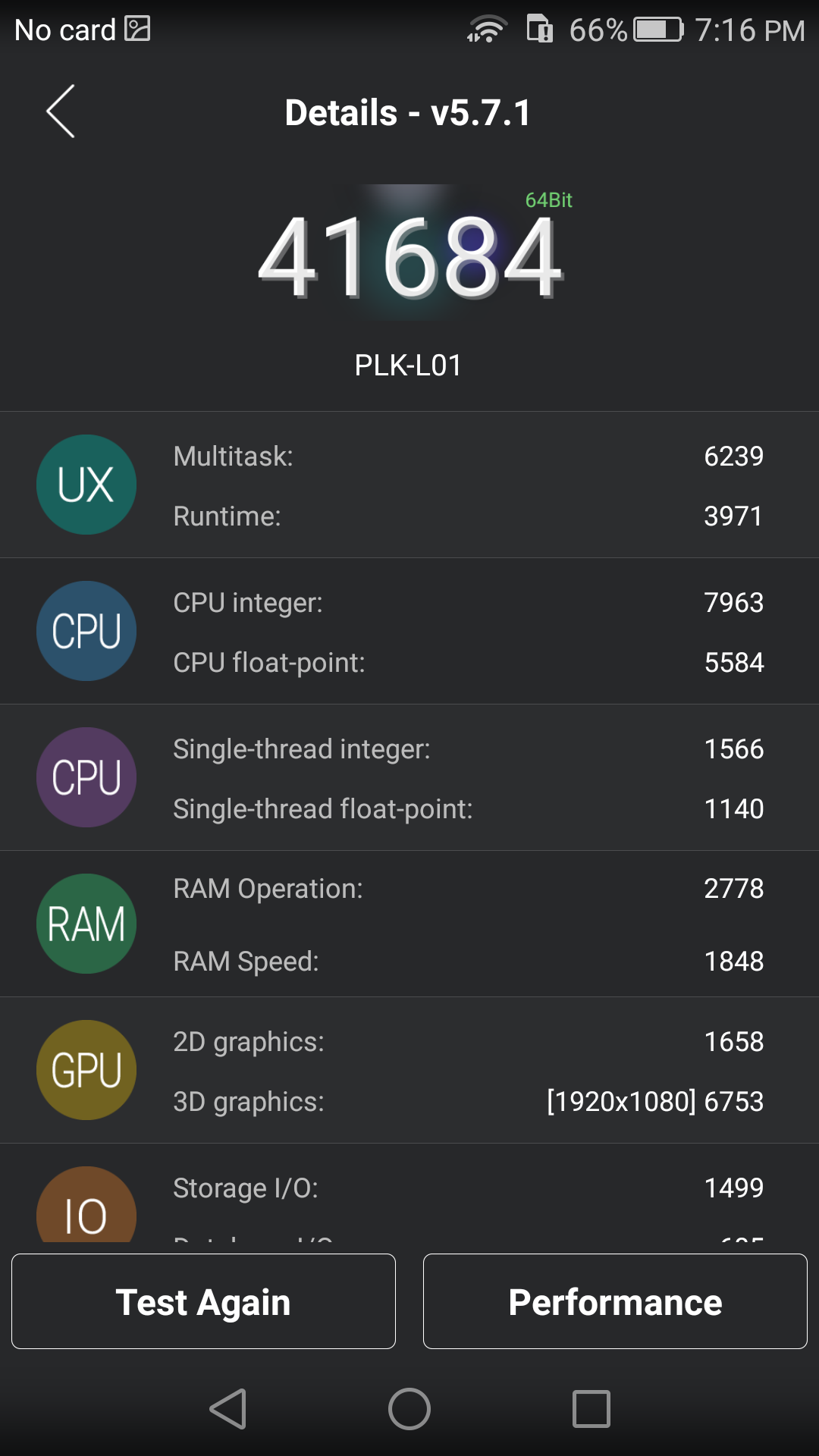
Task: Tap the olive GPU category icon
Action: (x=86, y=1070)
